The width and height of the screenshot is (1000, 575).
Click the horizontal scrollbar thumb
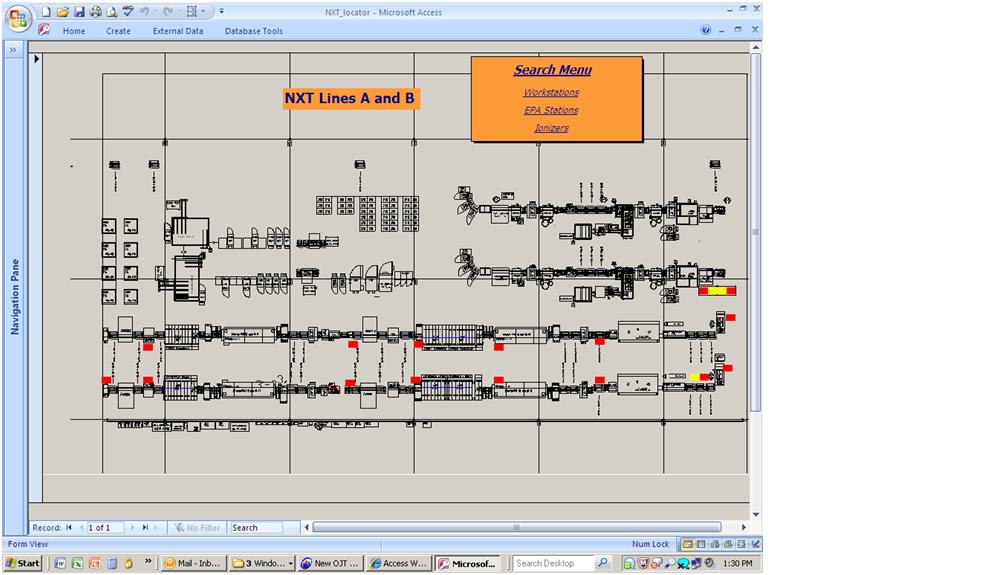(517, 528)
